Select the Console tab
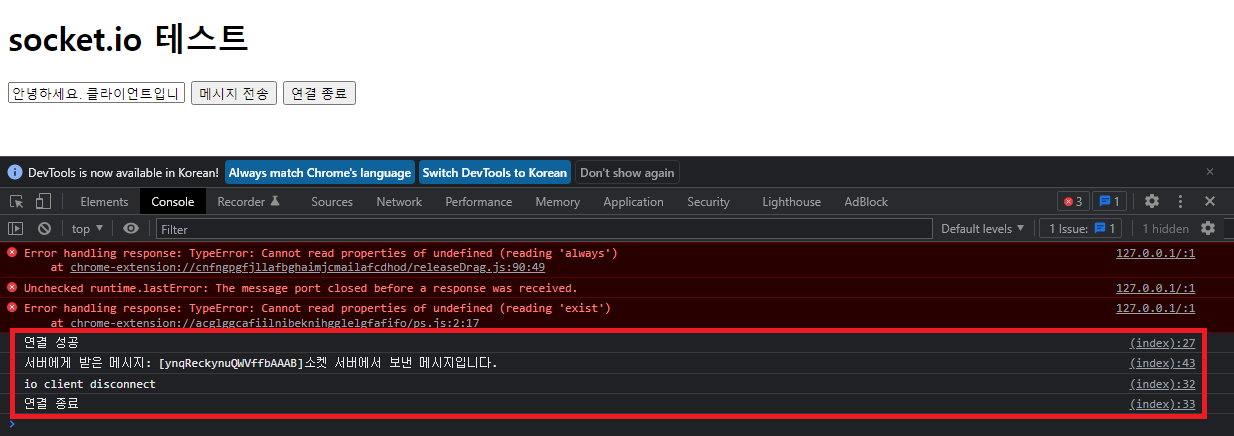Image resolution: width=1234 pixels, height=436 pixels. [x=173, y=202]
